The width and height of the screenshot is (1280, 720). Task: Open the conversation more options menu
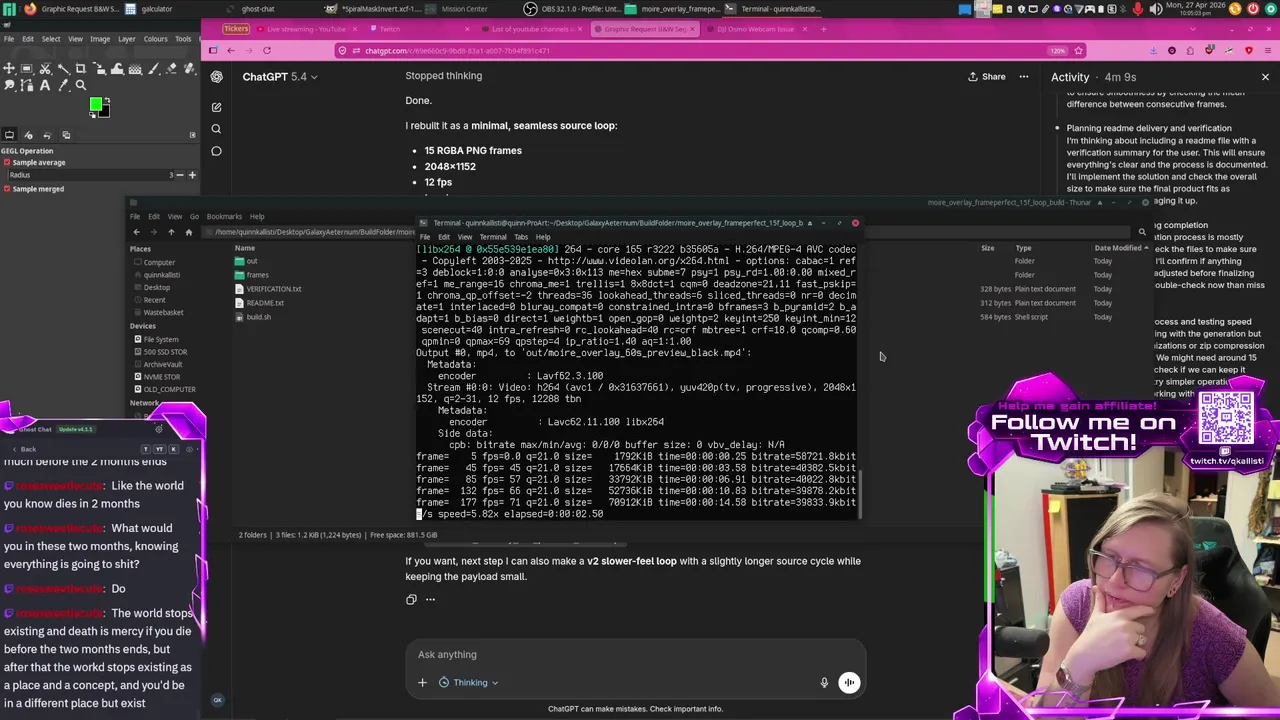1024,77
